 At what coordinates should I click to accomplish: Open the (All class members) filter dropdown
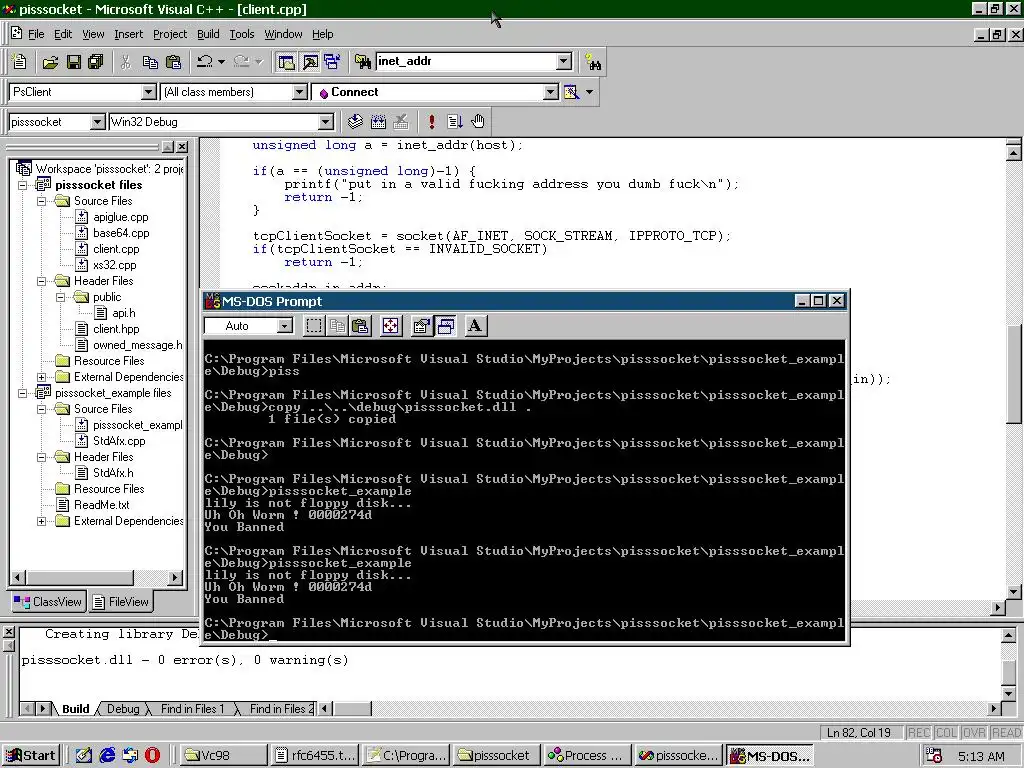(x=300, y=92)
